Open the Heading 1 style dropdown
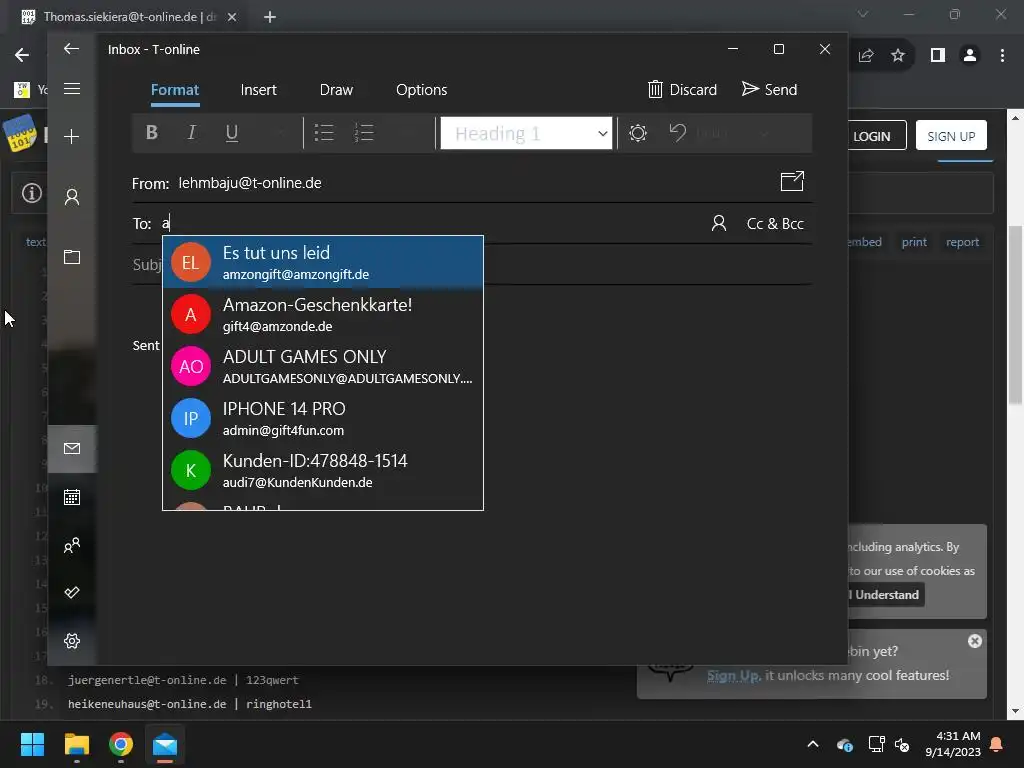The width and height of the screenshot is (1024, 768). 526,133
